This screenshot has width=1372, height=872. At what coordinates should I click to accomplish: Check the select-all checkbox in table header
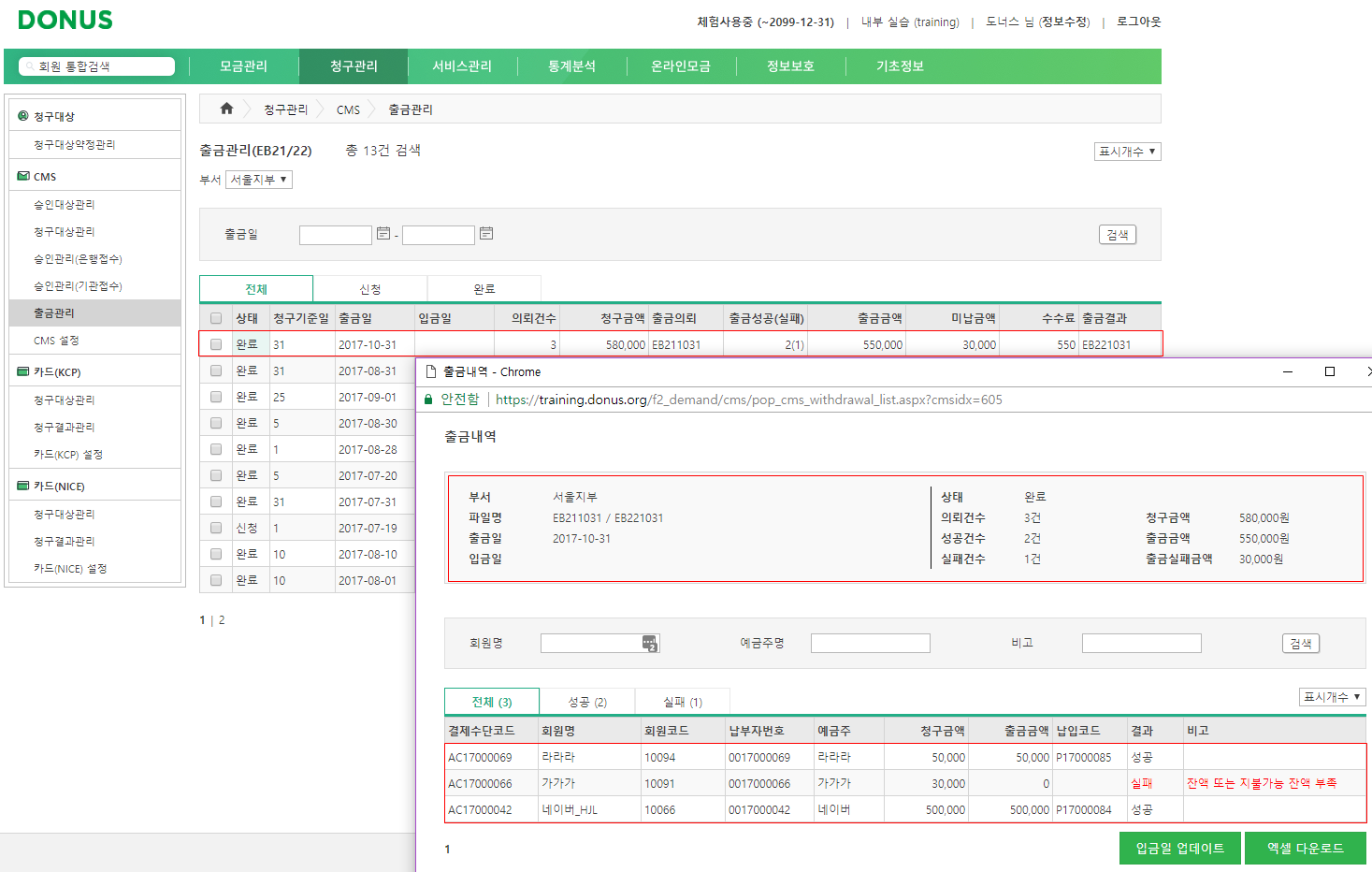point(215,317)
